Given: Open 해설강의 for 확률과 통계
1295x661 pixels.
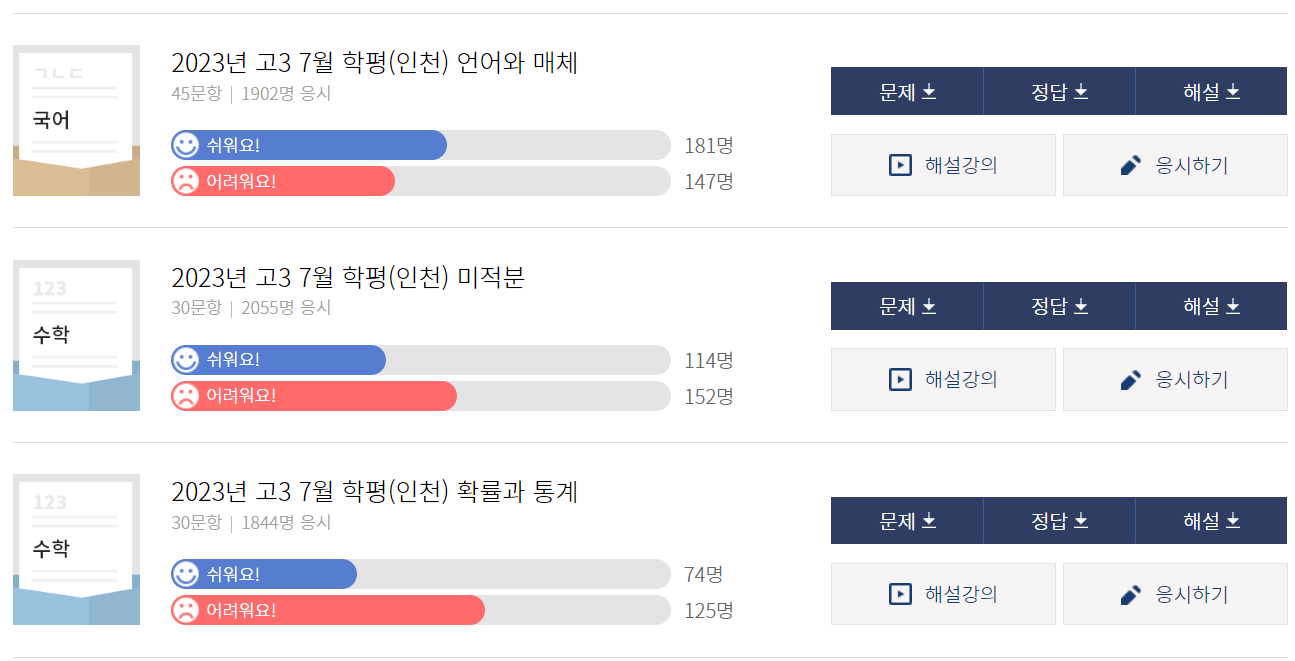Looking at the screenshot, I should (x=942, y=593).
